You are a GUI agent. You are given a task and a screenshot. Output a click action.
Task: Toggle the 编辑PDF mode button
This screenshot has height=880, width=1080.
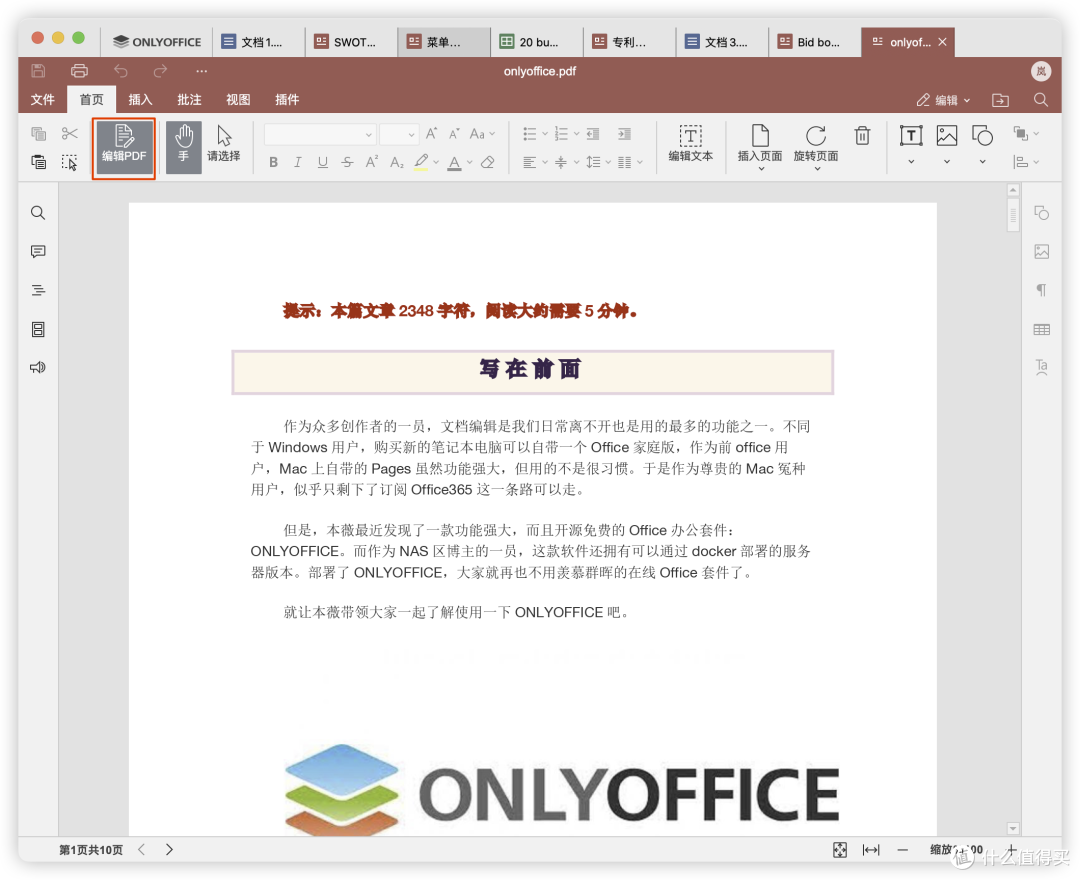pyautogui.click(x=124, y=147)
